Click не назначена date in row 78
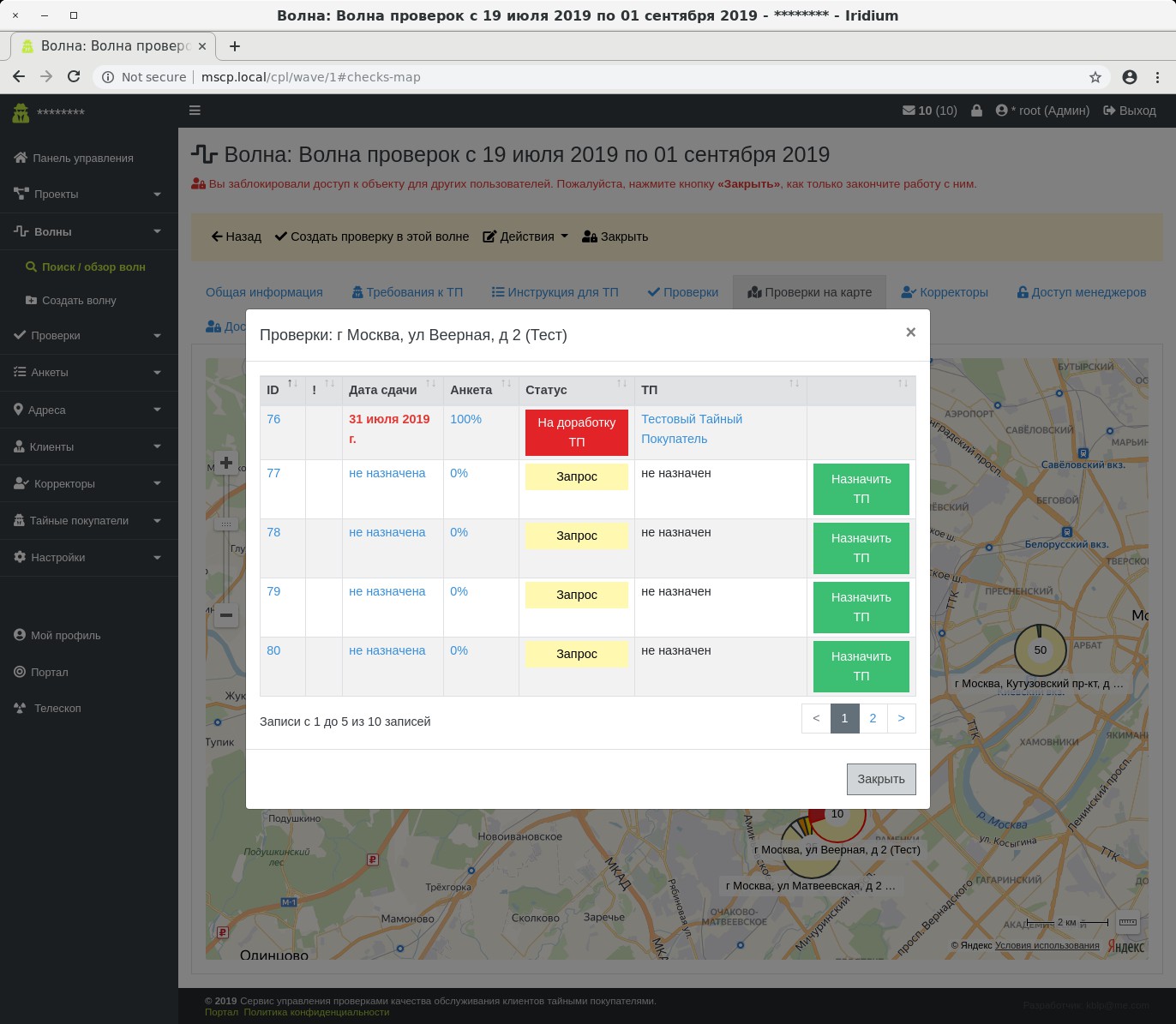The height and width of the screenshot is (1024, 1176). [x=387, y=532]
